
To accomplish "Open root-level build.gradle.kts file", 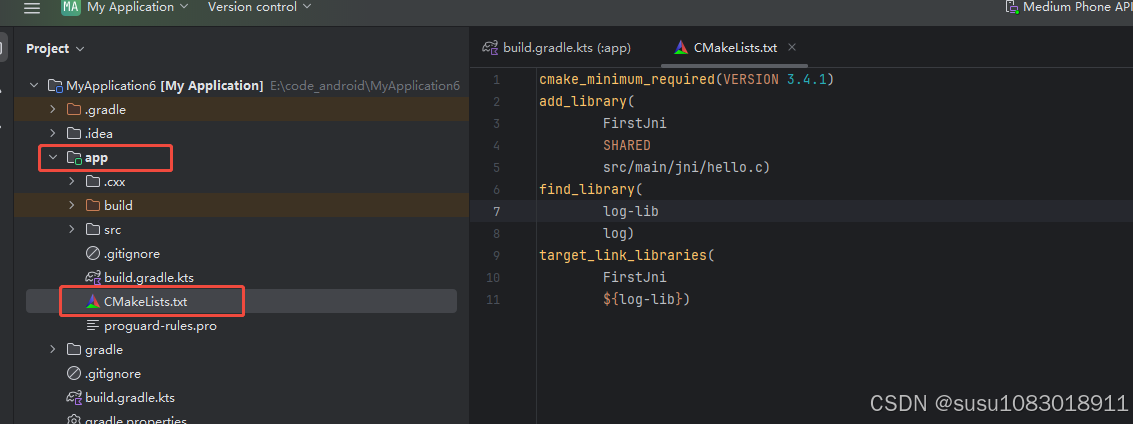I will coord(130,398).
